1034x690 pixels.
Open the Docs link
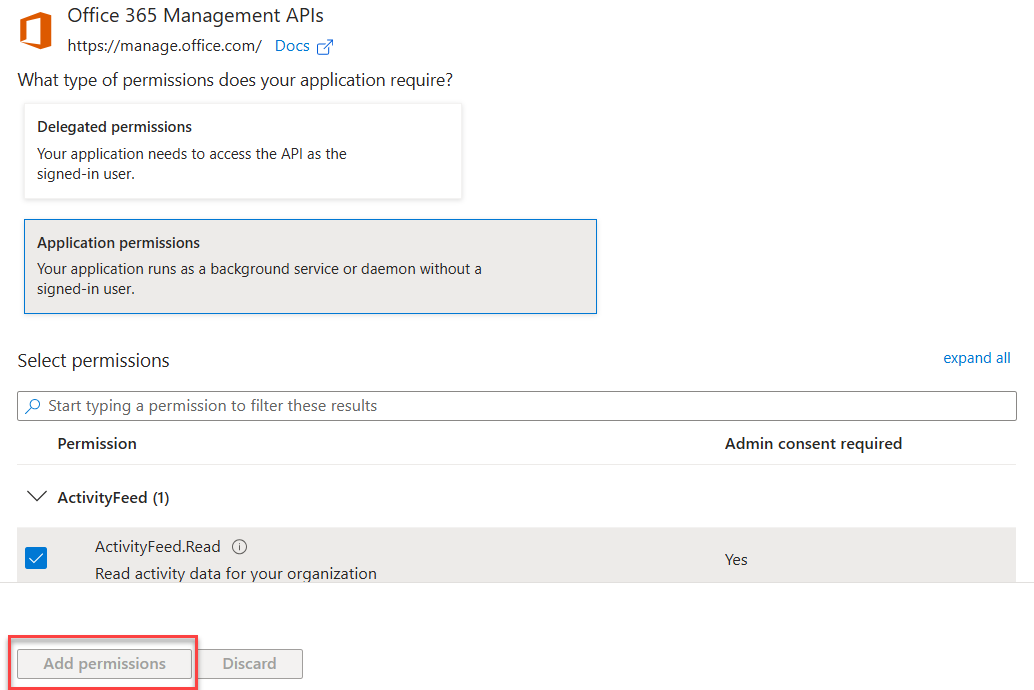click(292, 46)
